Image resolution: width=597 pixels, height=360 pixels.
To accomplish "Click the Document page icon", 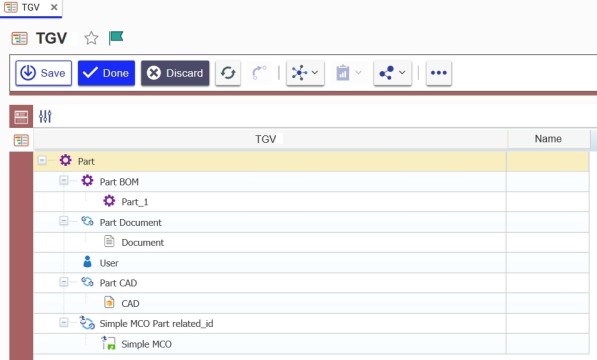I will (109, 241).
